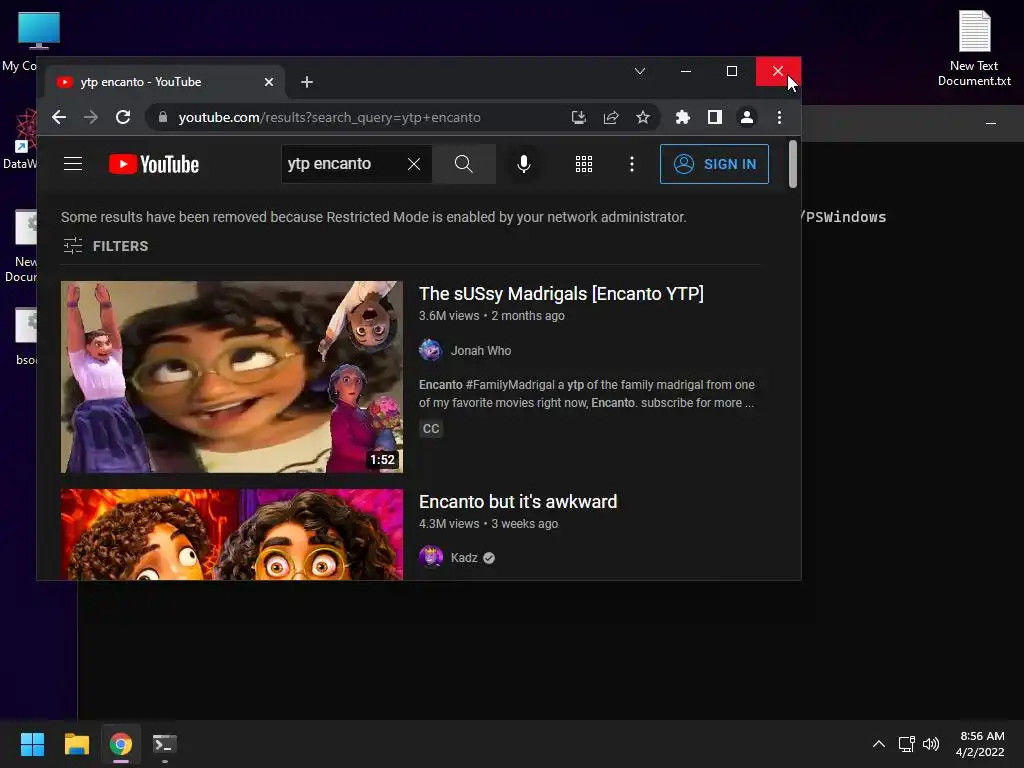Select the ytp encanto - YouTube tab

coord(163,82)
